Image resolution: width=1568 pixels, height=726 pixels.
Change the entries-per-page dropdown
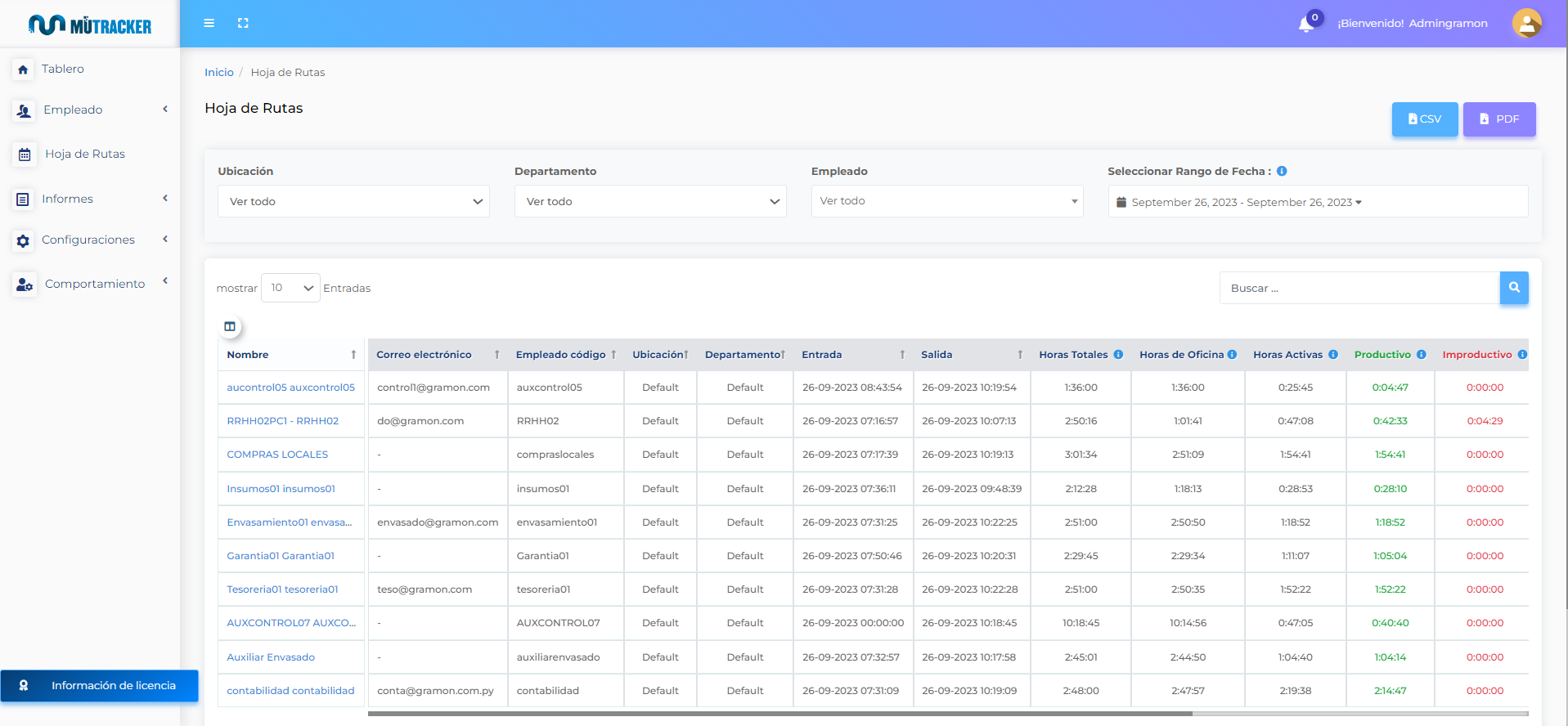290,288
